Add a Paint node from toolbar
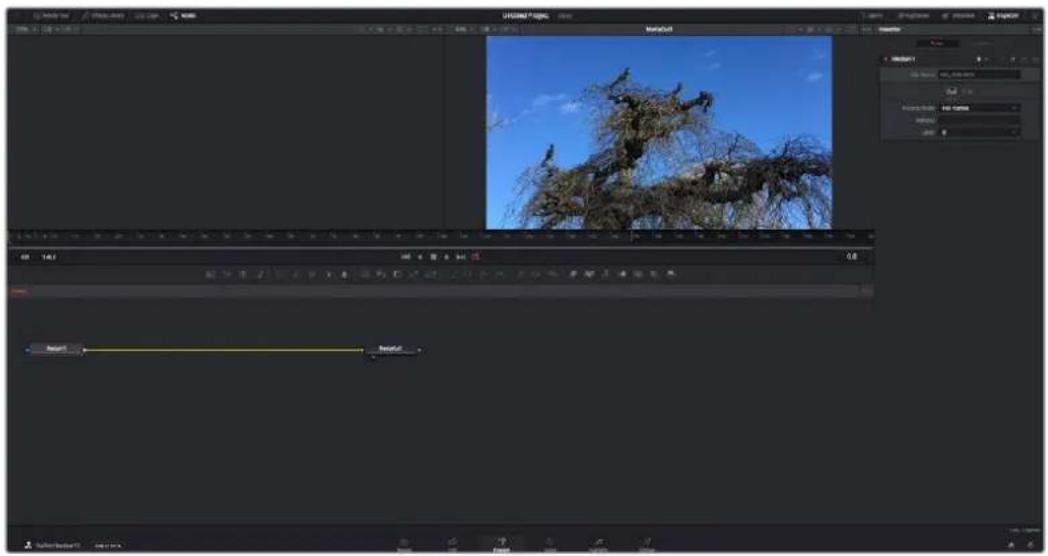The height and width of the screenshot is (556, 1048). (260, 274)
